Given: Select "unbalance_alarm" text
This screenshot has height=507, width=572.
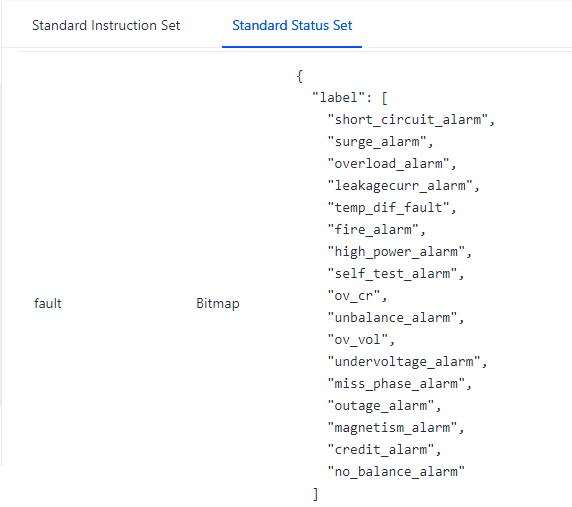Looking at the screenshot, I should click(396, 318).
